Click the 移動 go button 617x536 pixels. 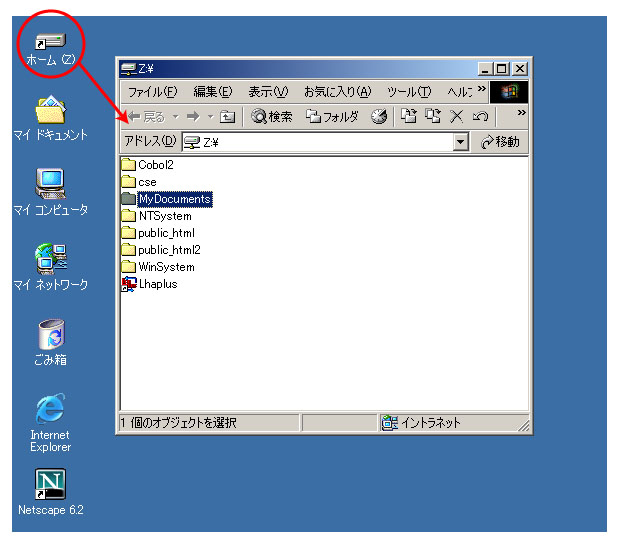[500, 142]
